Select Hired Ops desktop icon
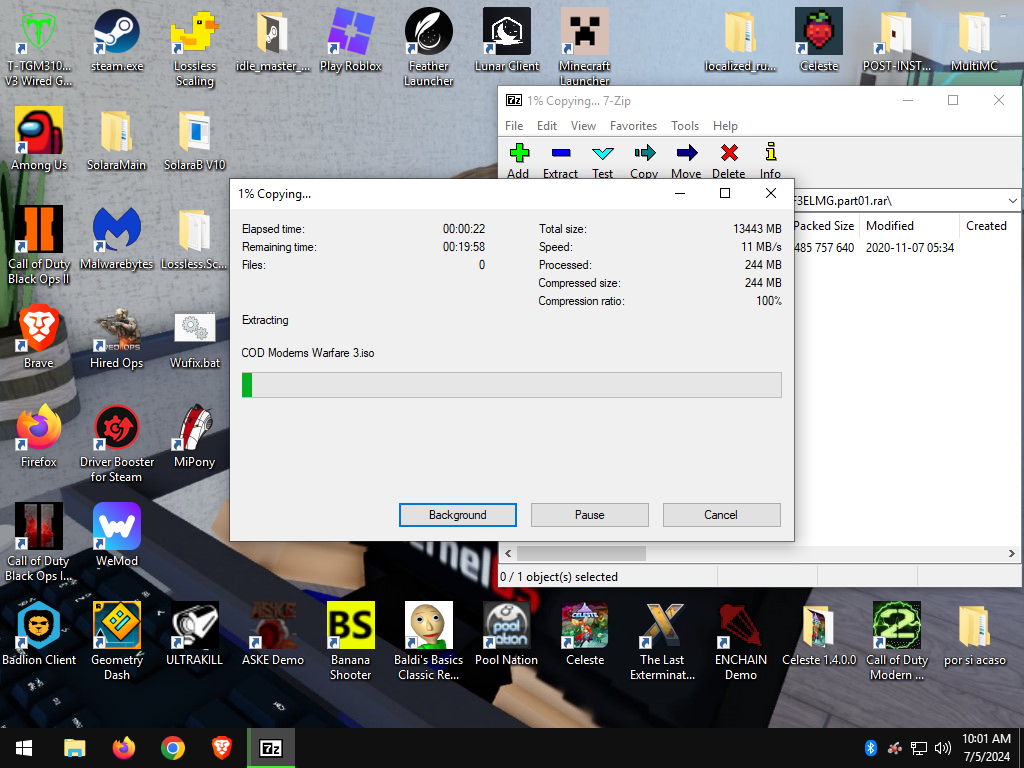Image resolution: width=1024 pixels, height=768 pixels. [x=117, y=337]
